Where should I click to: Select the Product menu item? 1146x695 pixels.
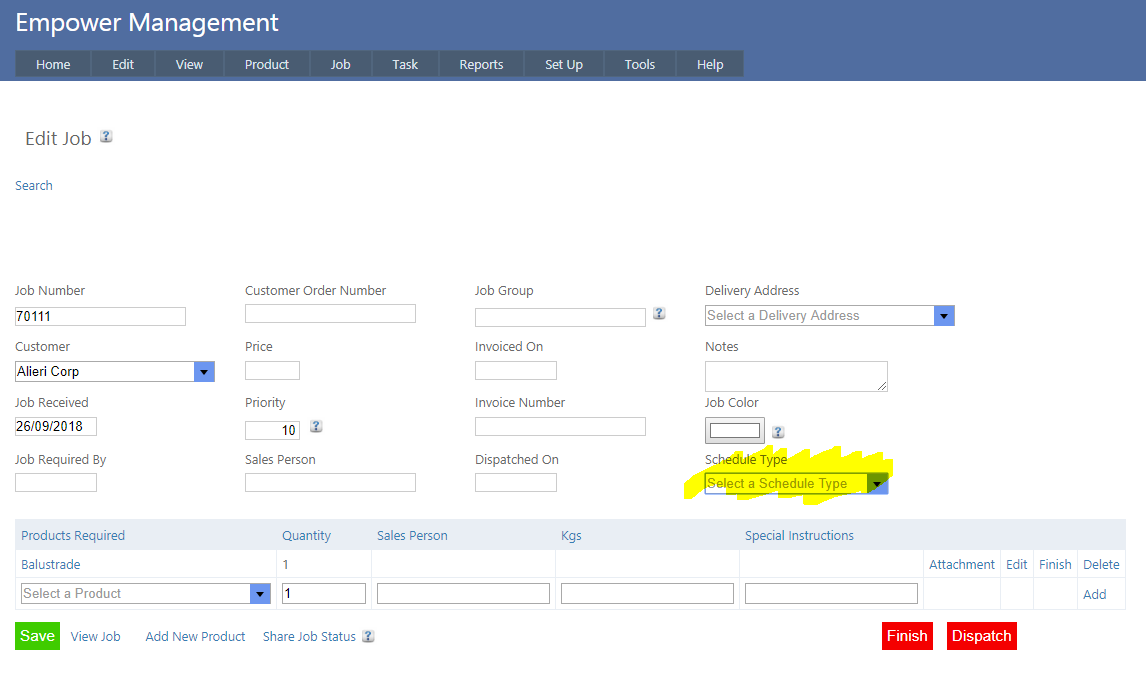(267, 64)
